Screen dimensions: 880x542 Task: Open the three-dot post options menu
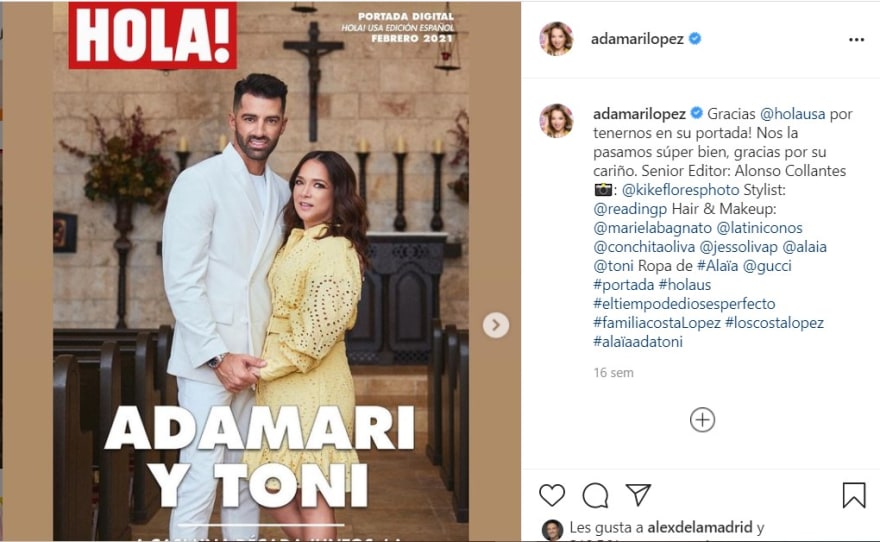856,39
